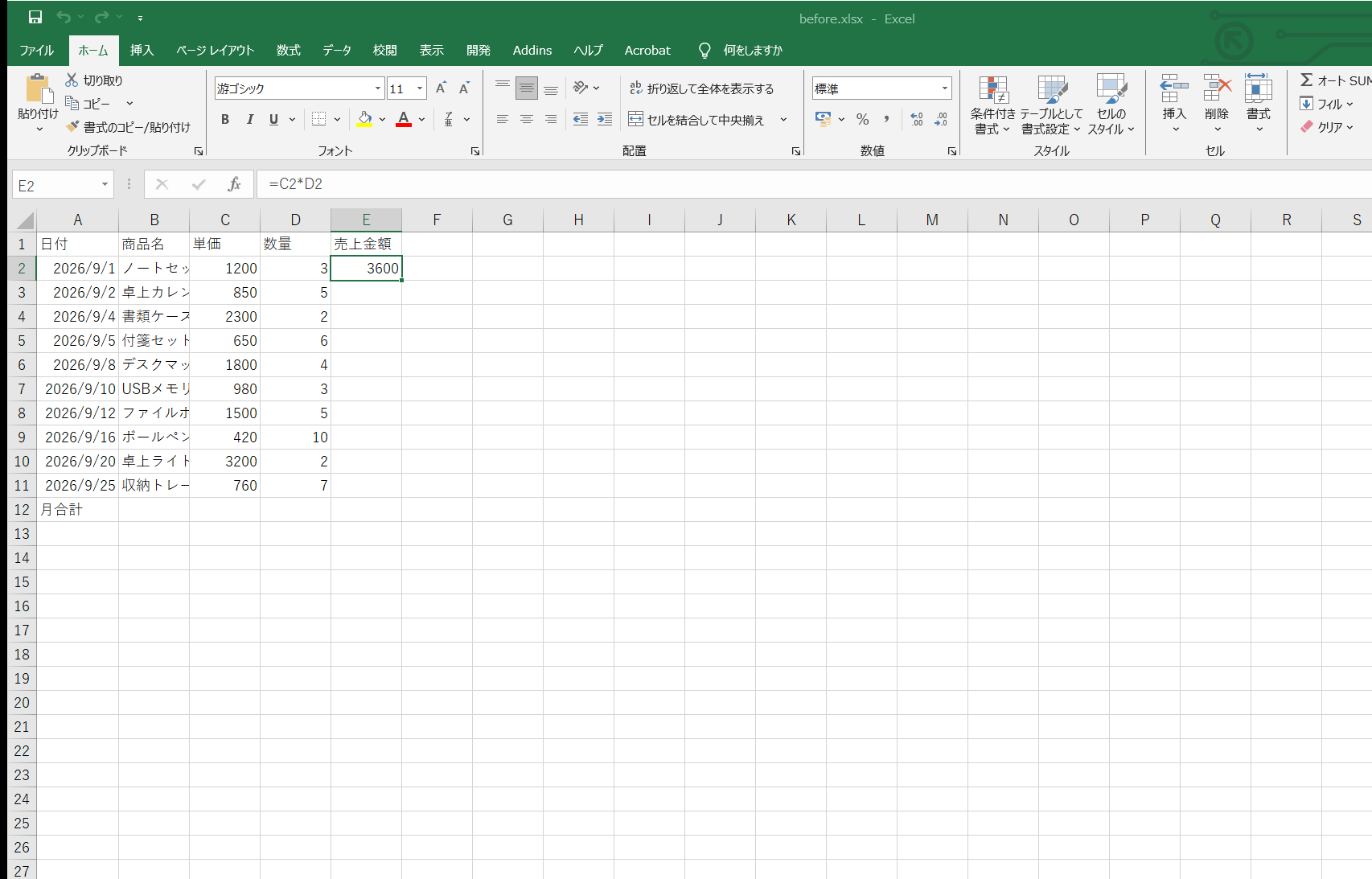Viewport: 1372px width, 879px height.
Task: Click the text orientation icon
Action: (581, 87)
